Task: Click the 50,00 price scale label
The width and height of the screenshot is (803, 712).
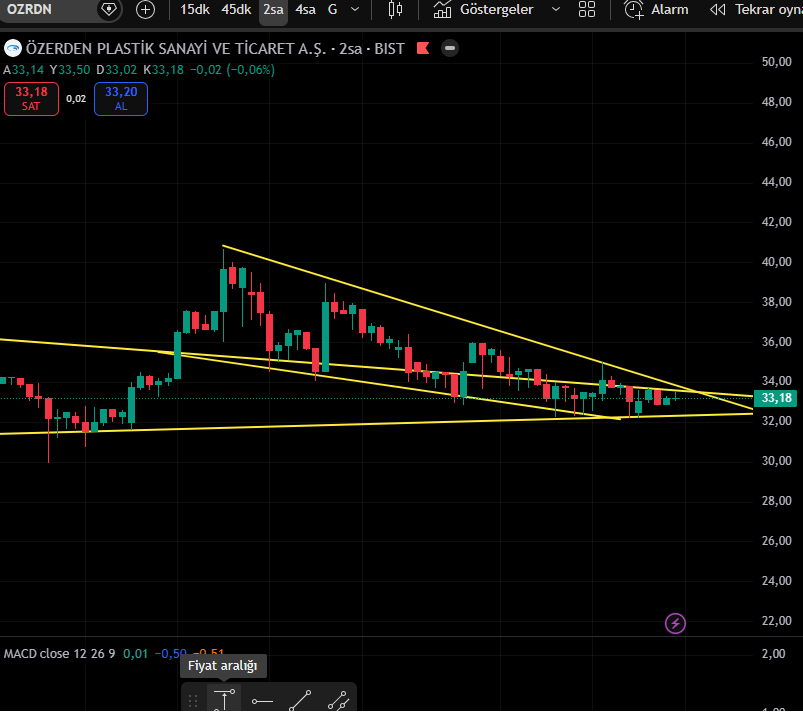Action: [776, 62]
